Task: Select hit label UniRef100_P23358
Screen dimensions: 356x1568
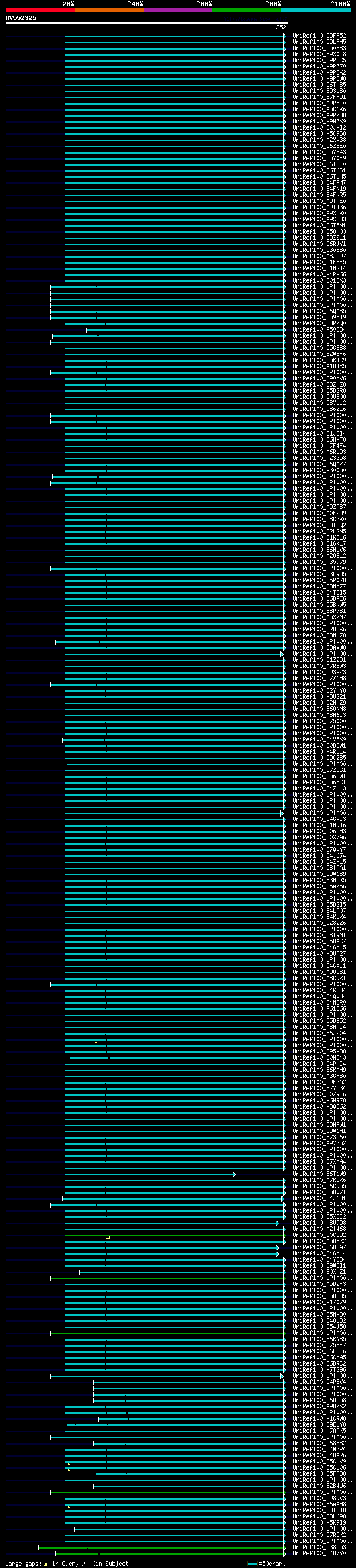Action: click(x=319, y=458)
